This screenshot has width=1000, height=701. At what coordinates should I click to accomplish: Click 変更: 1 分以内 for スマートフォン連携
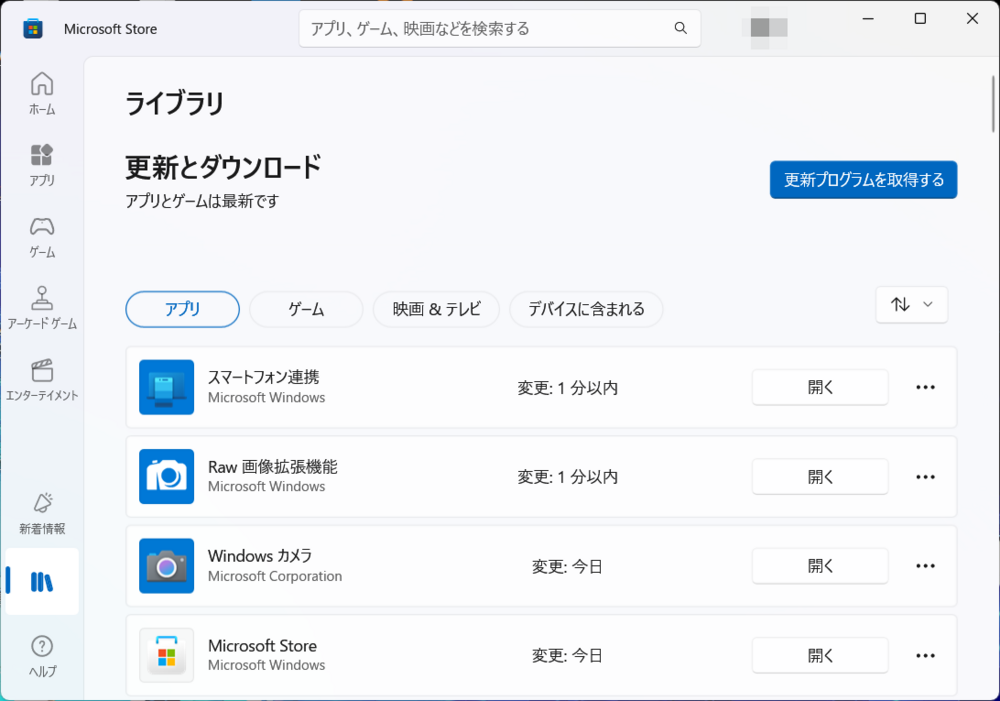pyautogui.click(x=568, y=388)
